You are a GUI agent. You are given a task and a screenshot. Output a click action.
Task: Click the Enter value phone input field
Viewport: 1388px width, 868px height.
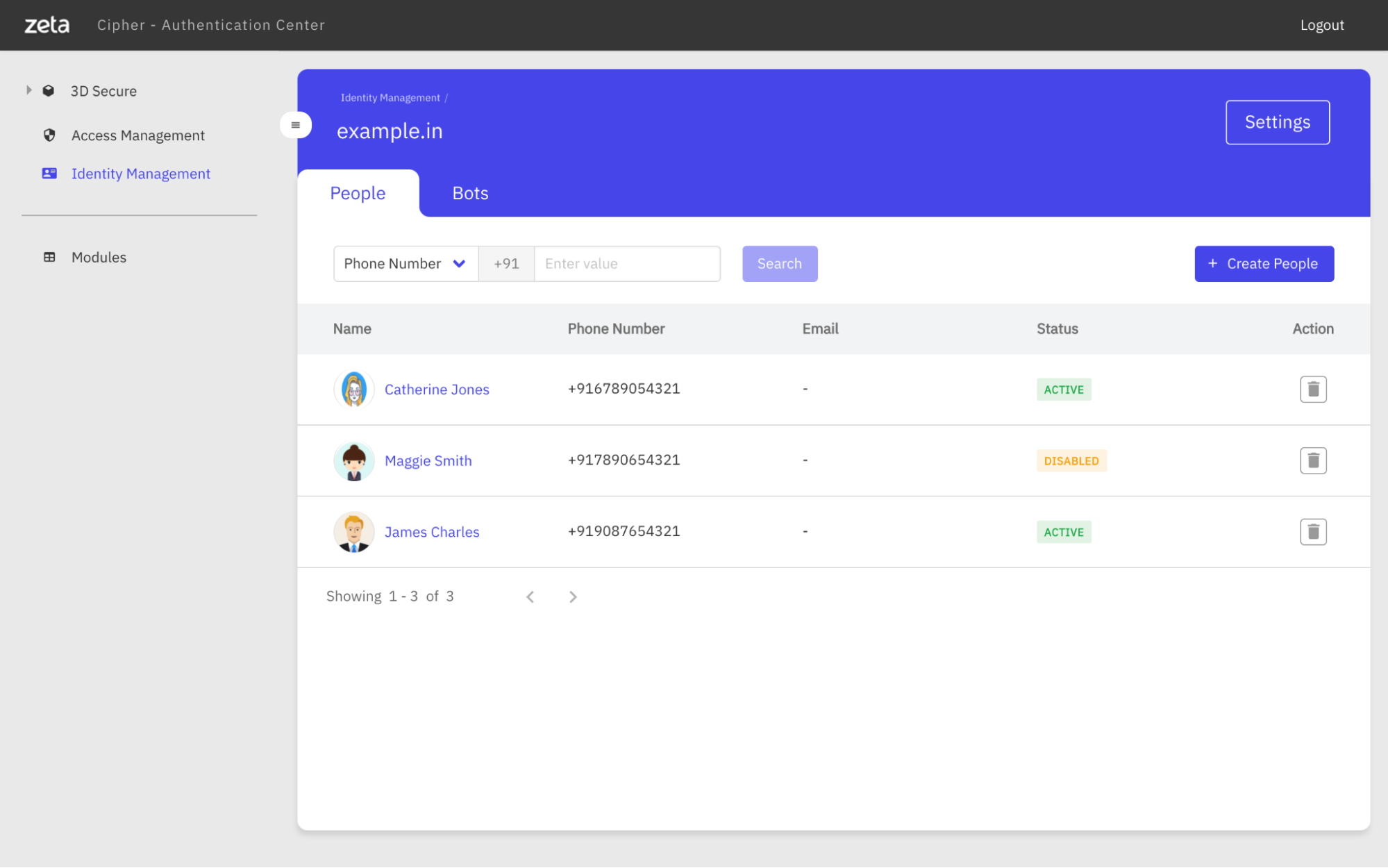click(x=625, y=263)
